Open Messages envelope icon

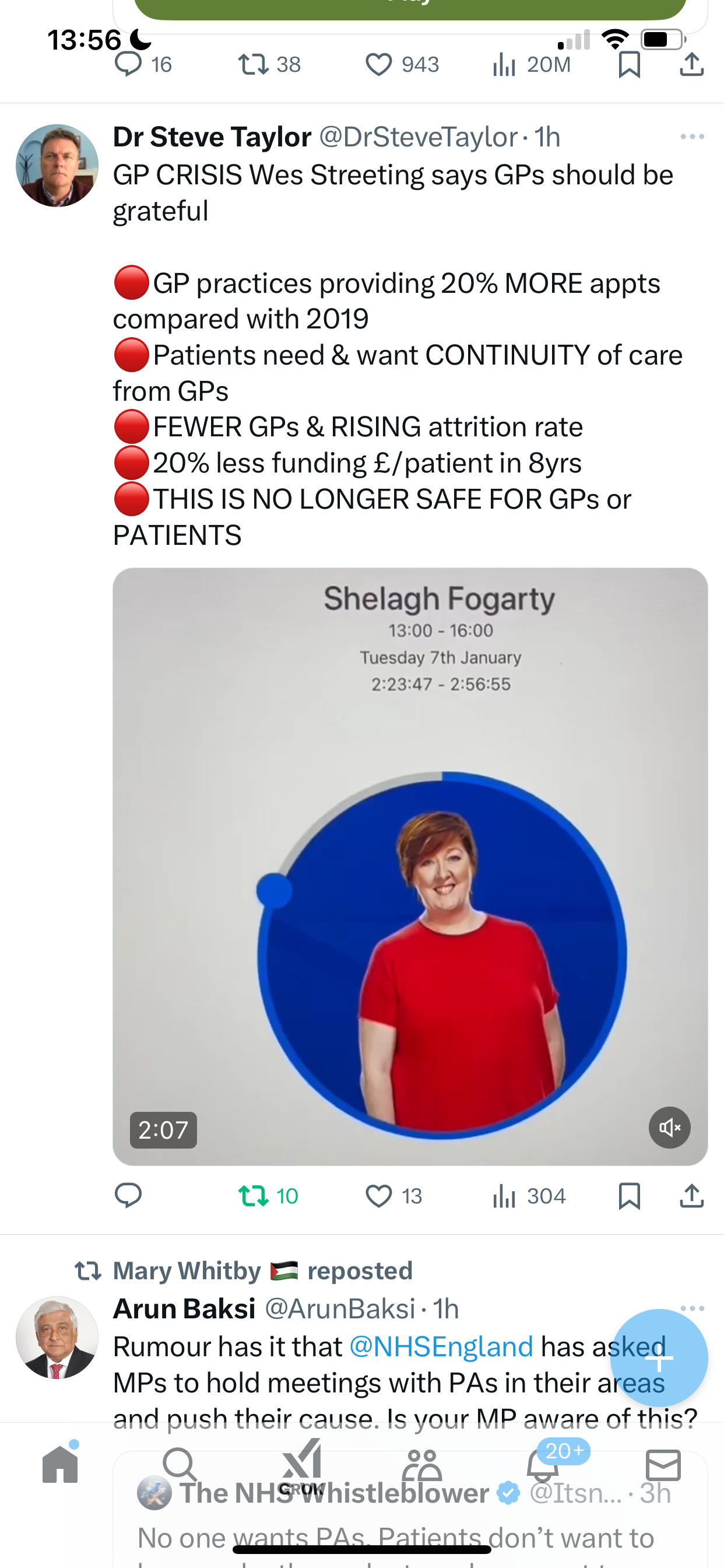click(663, 1465)
